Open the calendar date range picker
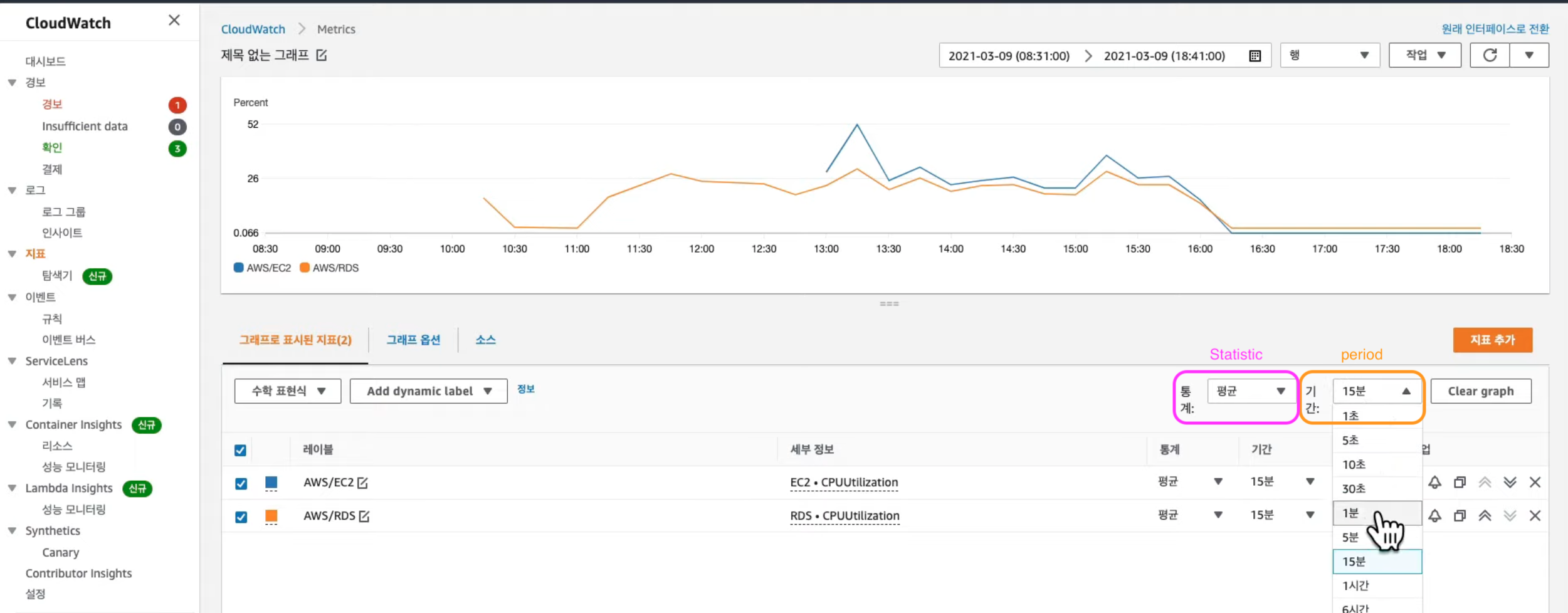Viewport: 1568px width, 613px height. pyautogui.click(x=1255, y=56)
